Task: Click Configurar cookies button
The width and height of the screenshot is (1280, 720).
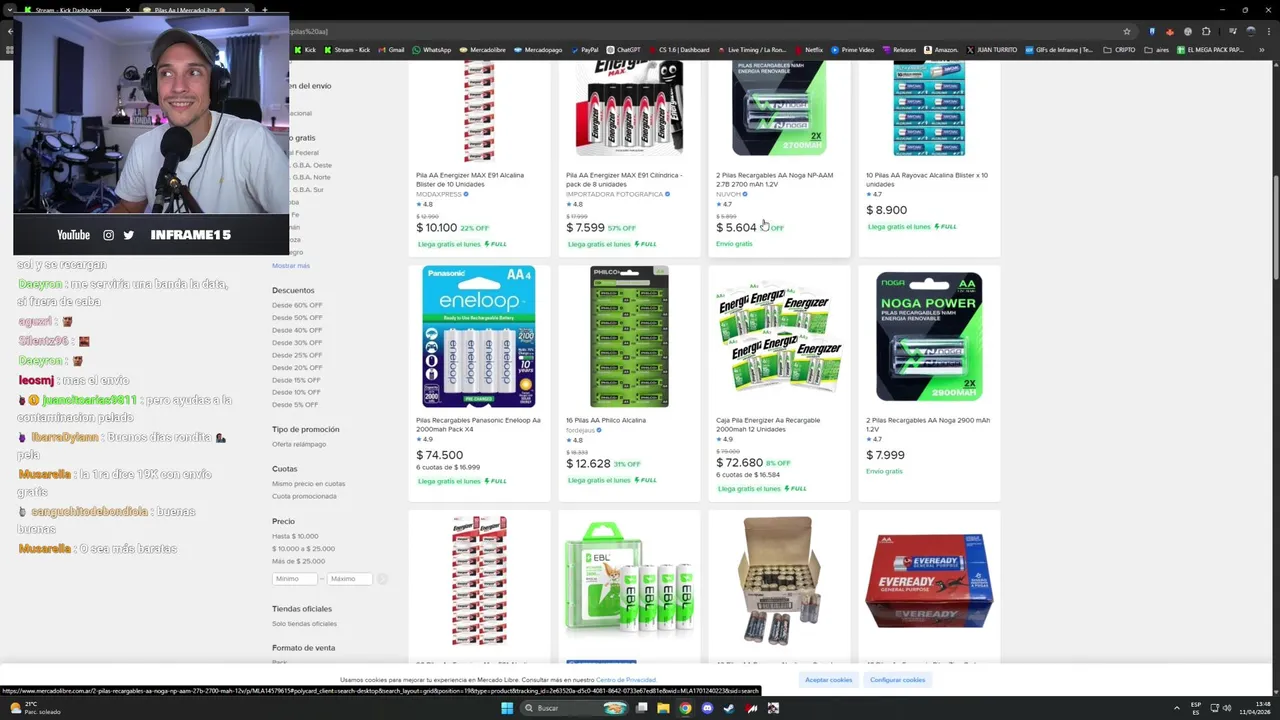Action: 897,680
